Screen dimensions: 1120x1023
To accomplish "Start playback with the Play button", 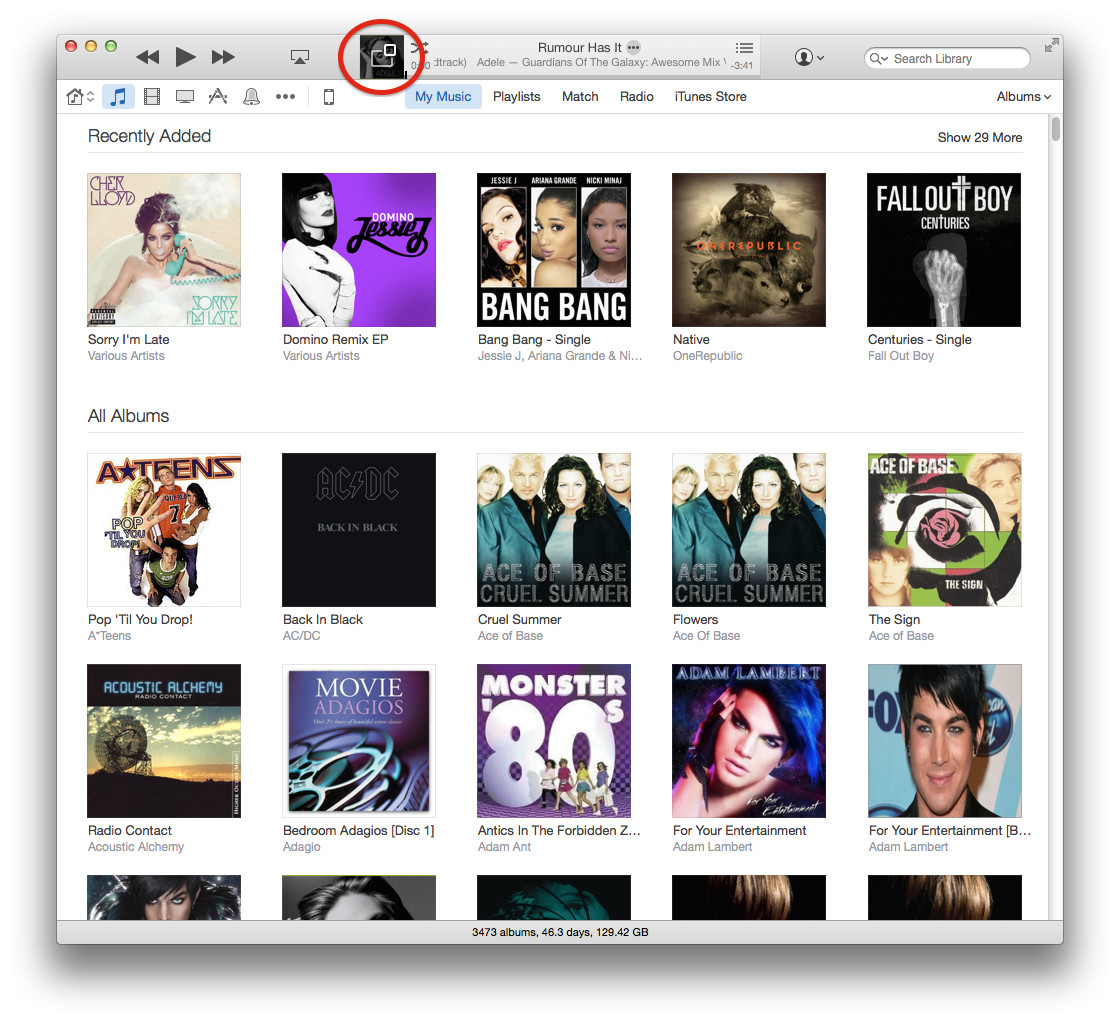I will (185, 56).
